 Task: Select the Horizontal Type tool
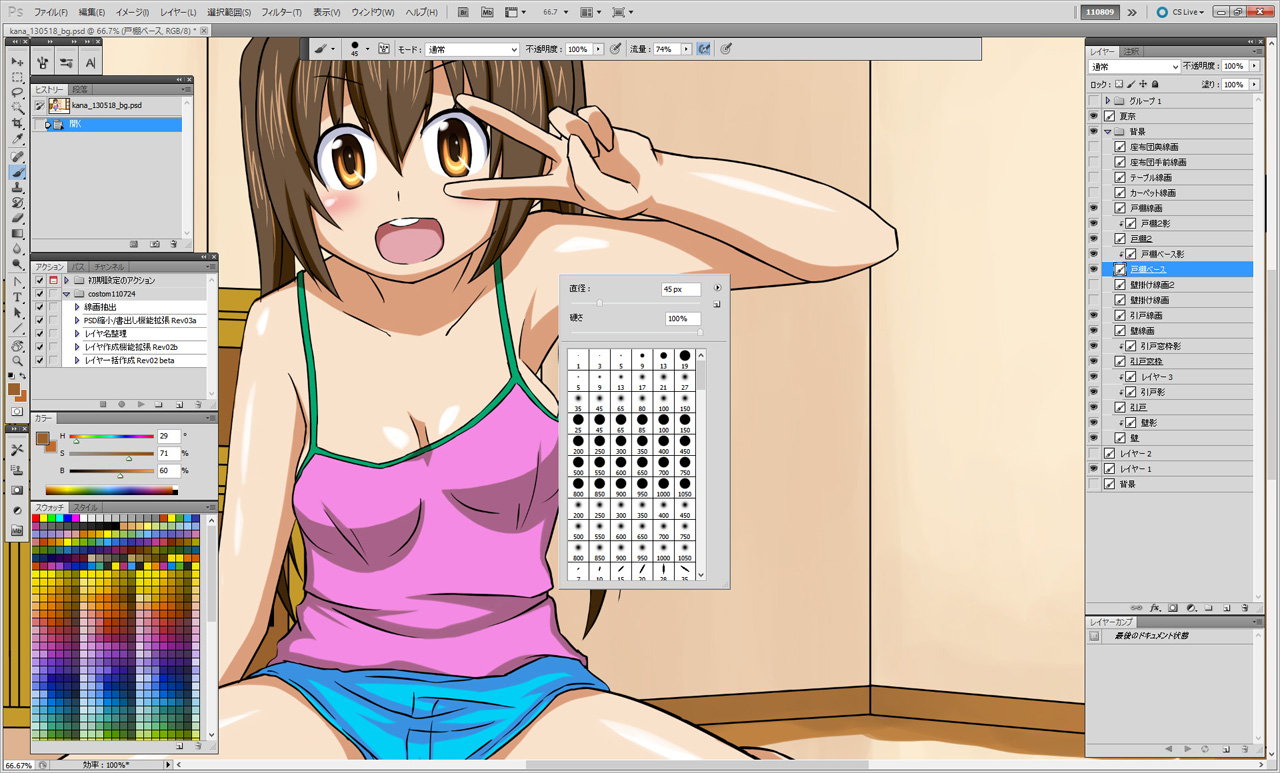17,297
